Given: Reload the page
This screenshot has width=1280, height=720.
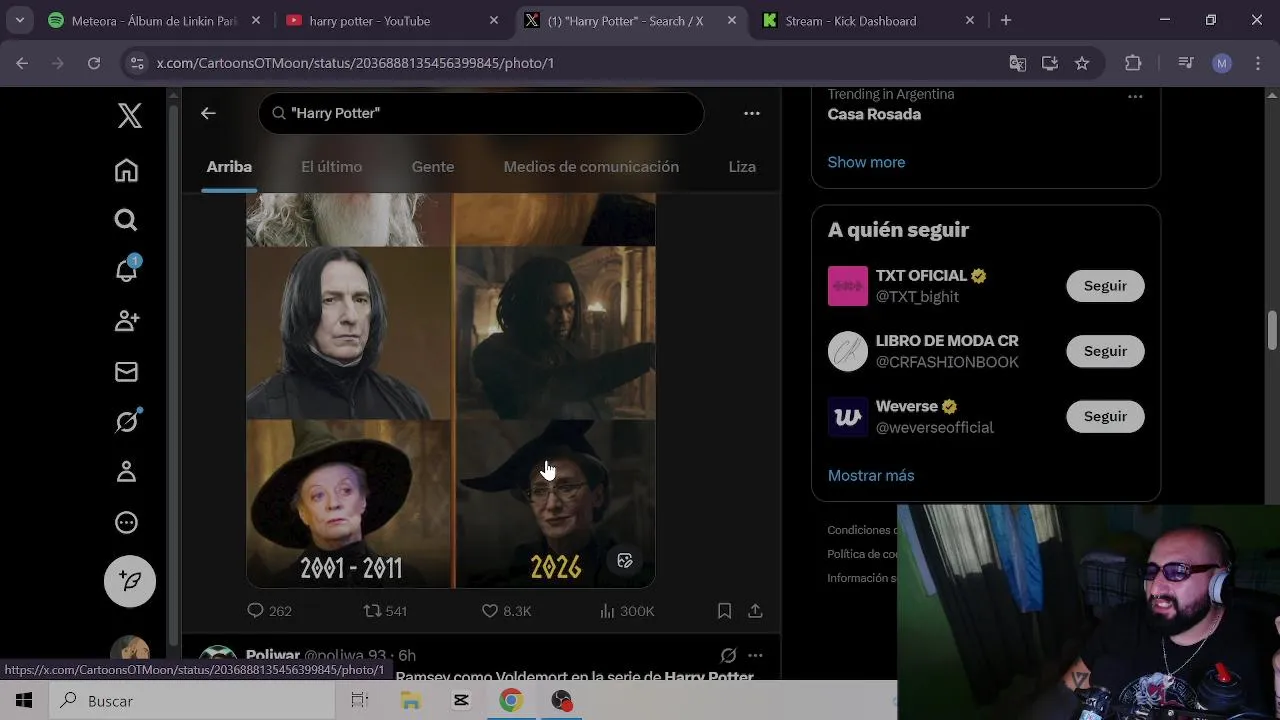Looking at the screenshot, I should (x=94, y=63).
